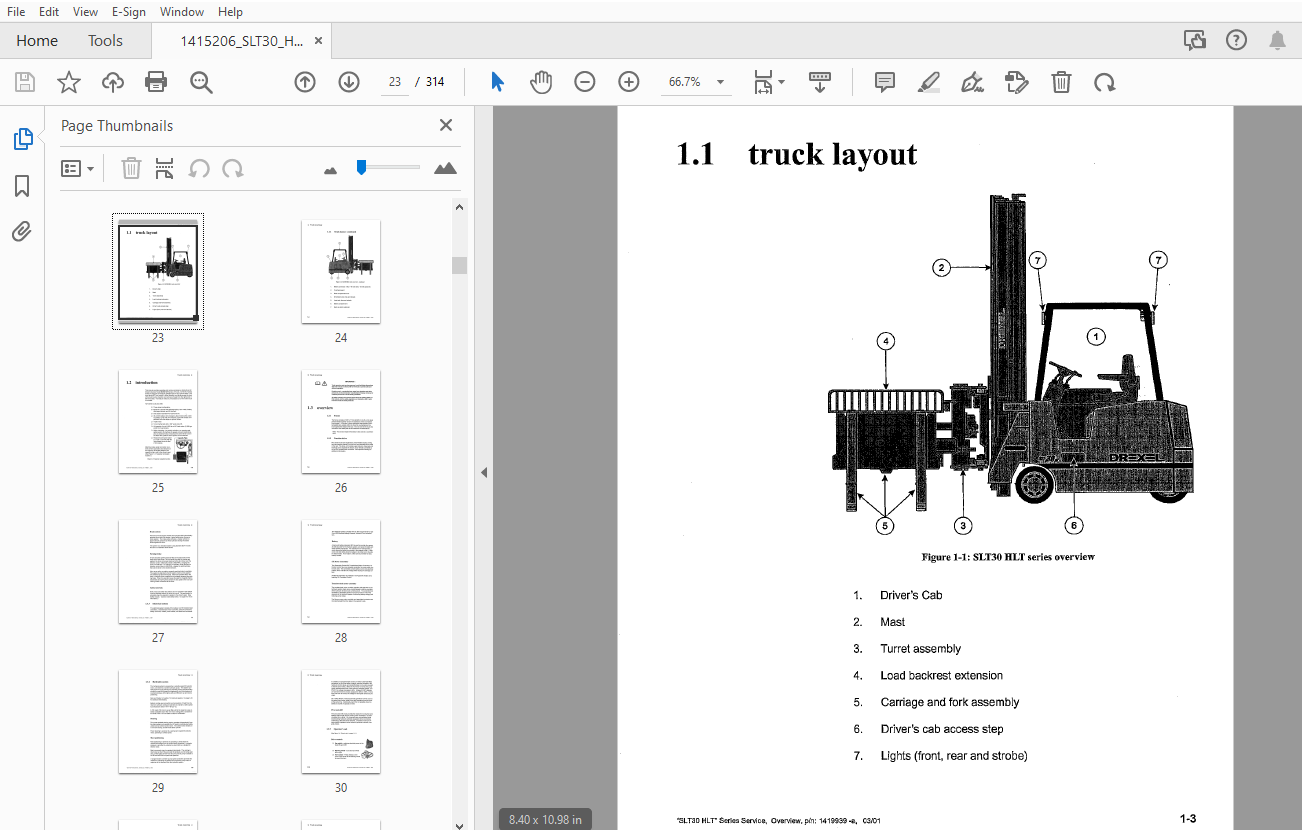Click the insert page break icon in the panel
The height and width of the screenshot is (830, 1302).
pyautogui.click(x=165, y=168)
